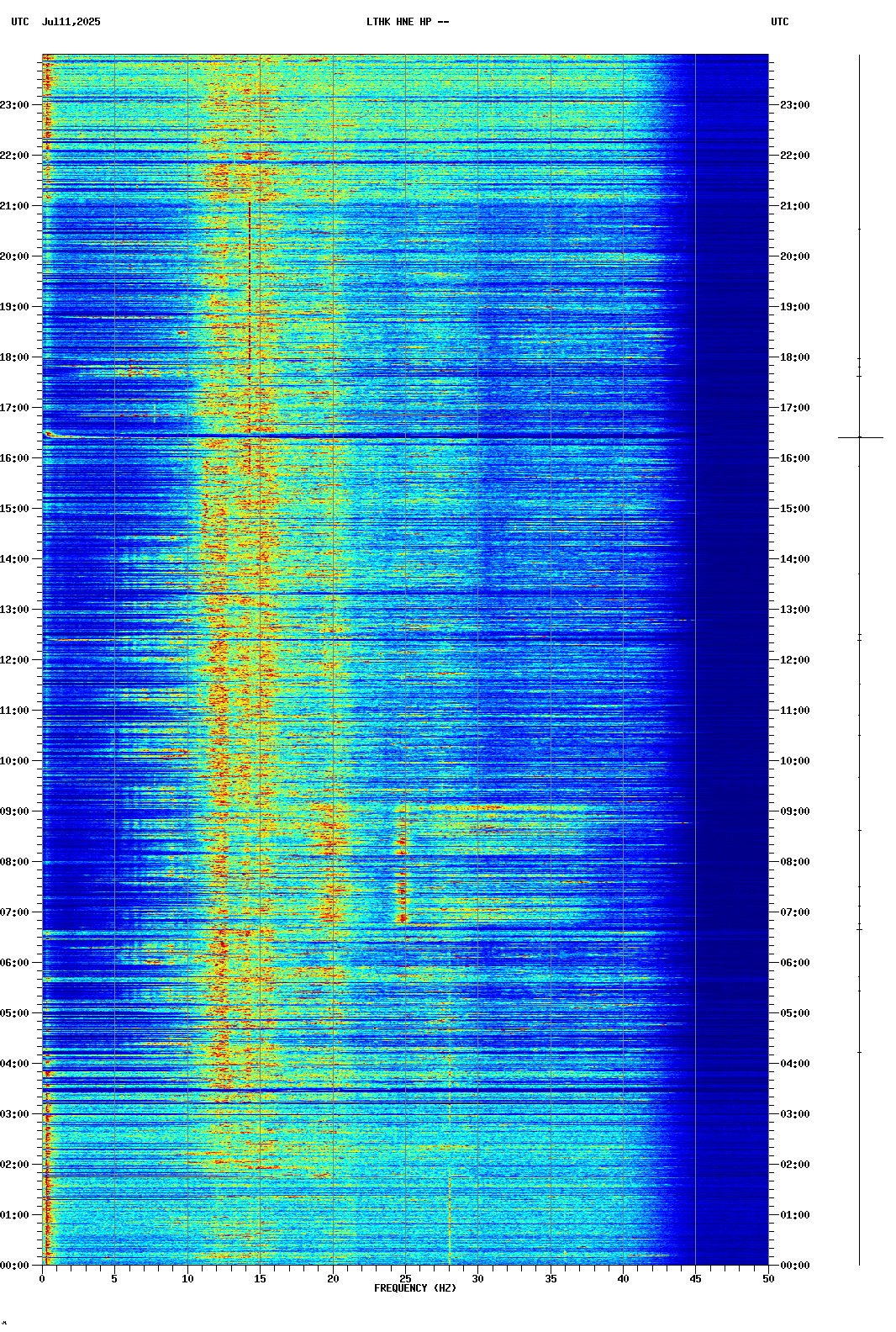
Task: Click the right-side 06:00 time label
Action: click(x=795, y=963)
